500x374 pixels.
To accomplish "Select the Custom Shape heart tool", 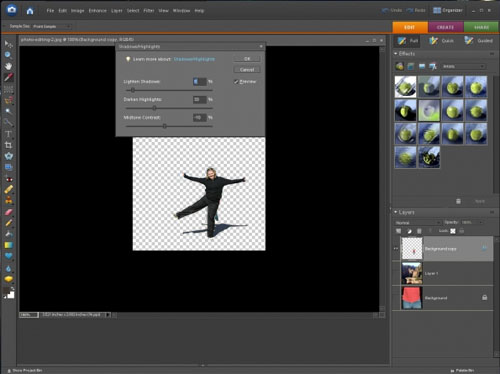I will pyautogui.click(x=9, y=256).
